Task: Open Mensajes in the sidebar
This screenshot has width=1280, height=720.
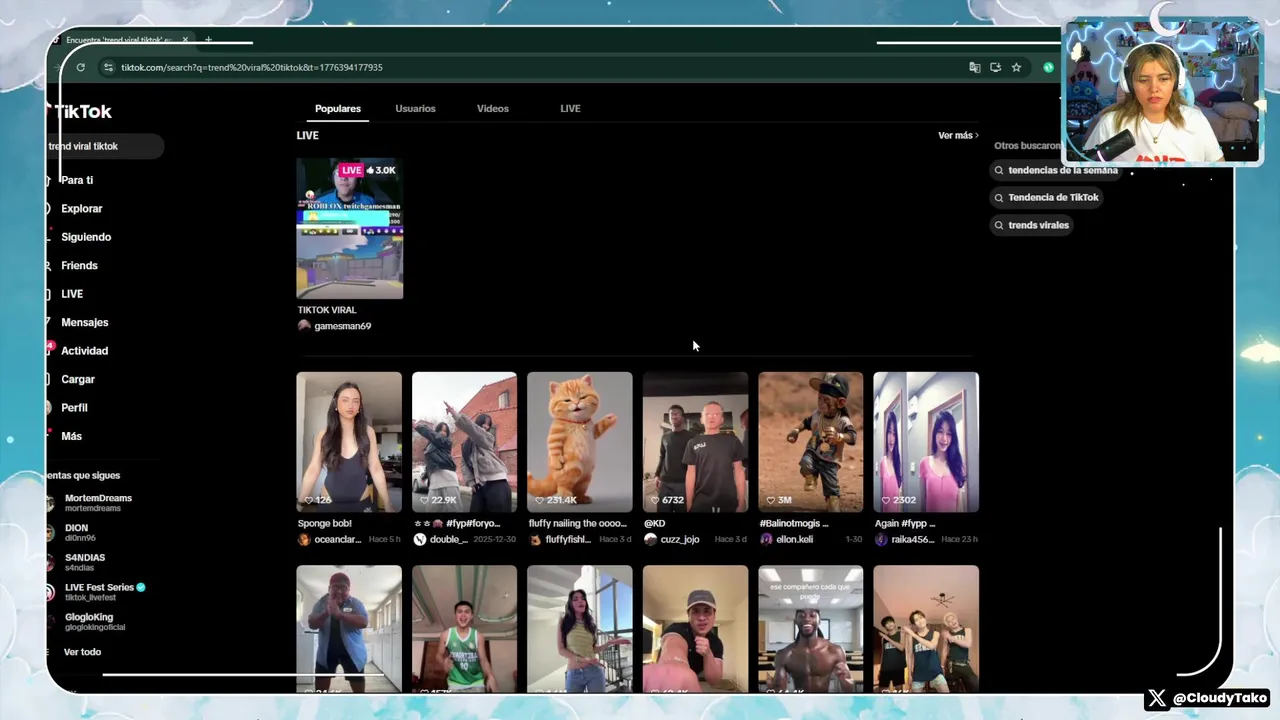Action: click(x=84, y=323)
